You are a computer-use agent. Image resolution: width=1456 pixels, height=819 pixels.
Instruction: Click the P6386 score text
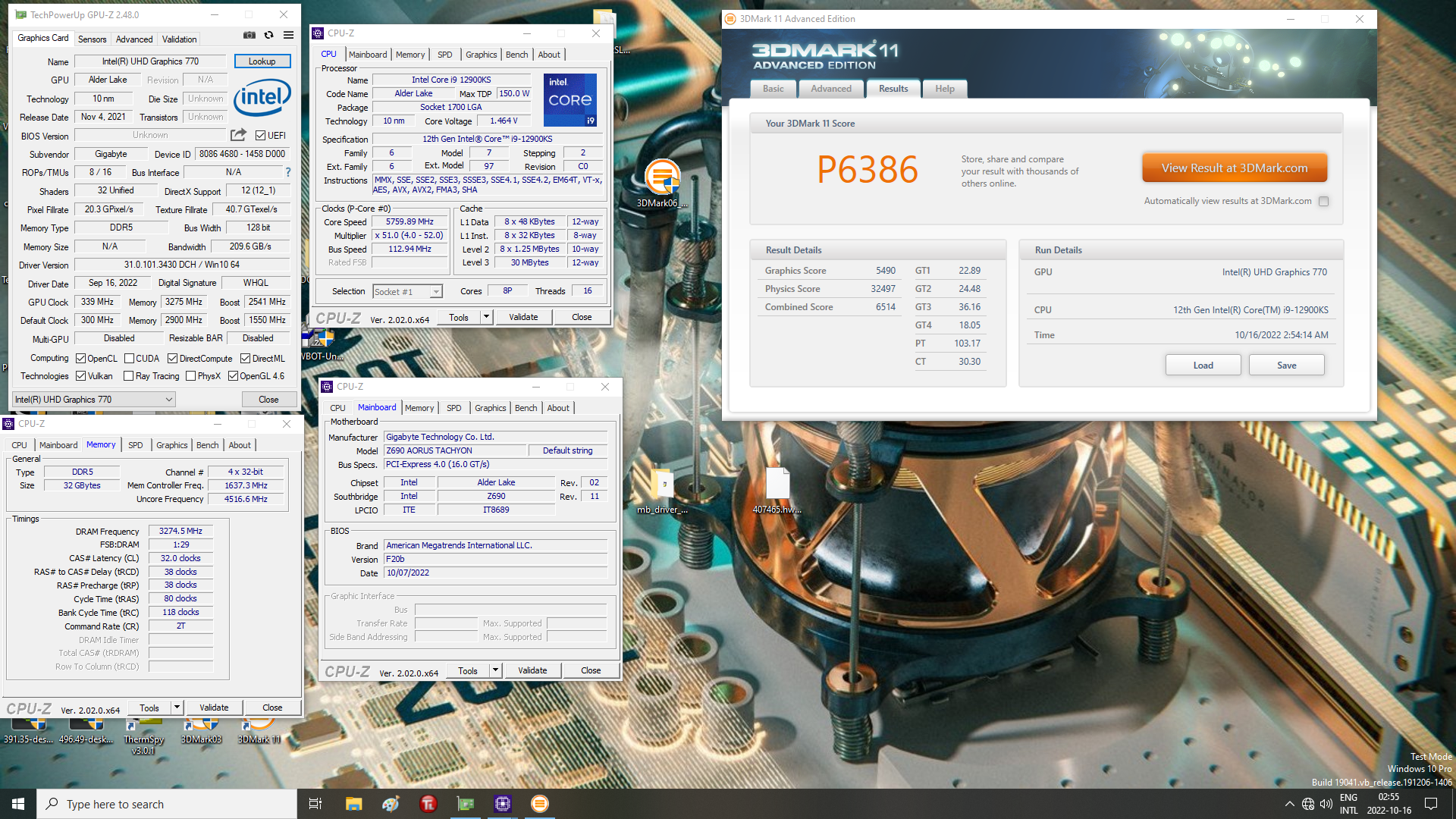868,169
